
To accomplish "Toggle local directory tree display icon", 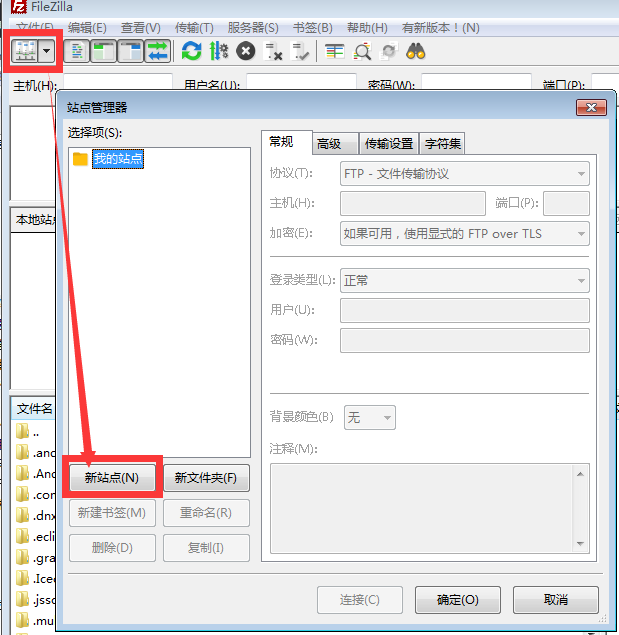I will point(103,51).
